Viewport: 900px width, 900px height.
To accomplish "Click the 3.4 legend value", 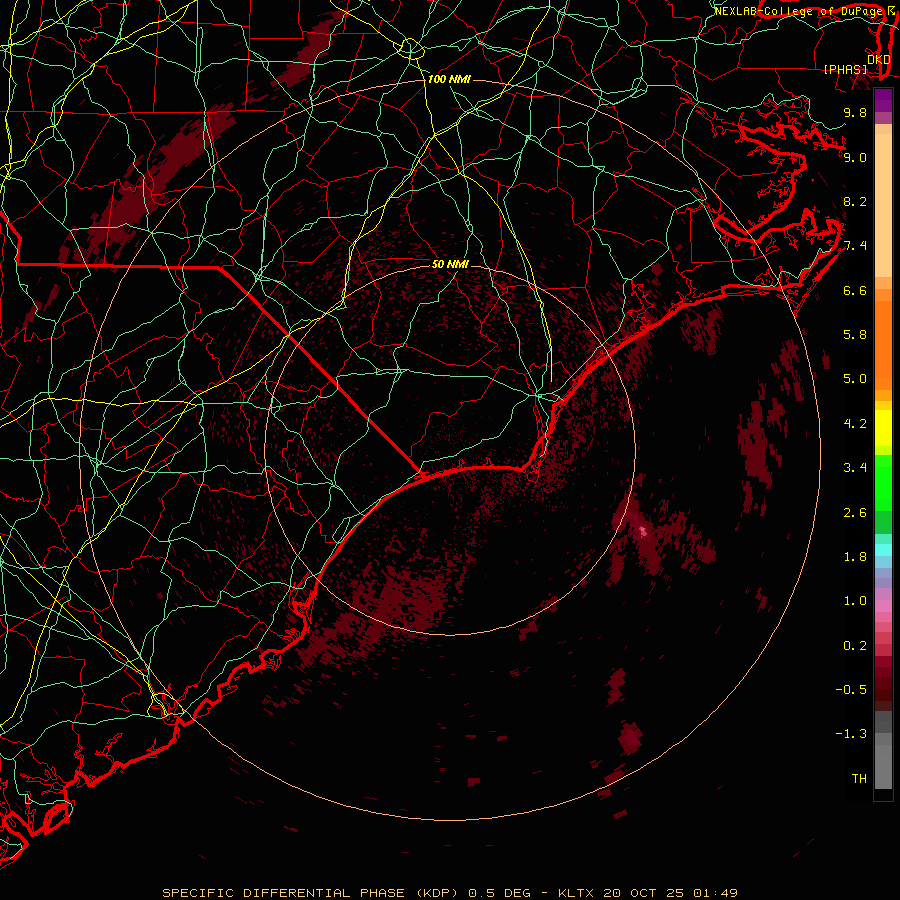I will pos(855,468).
